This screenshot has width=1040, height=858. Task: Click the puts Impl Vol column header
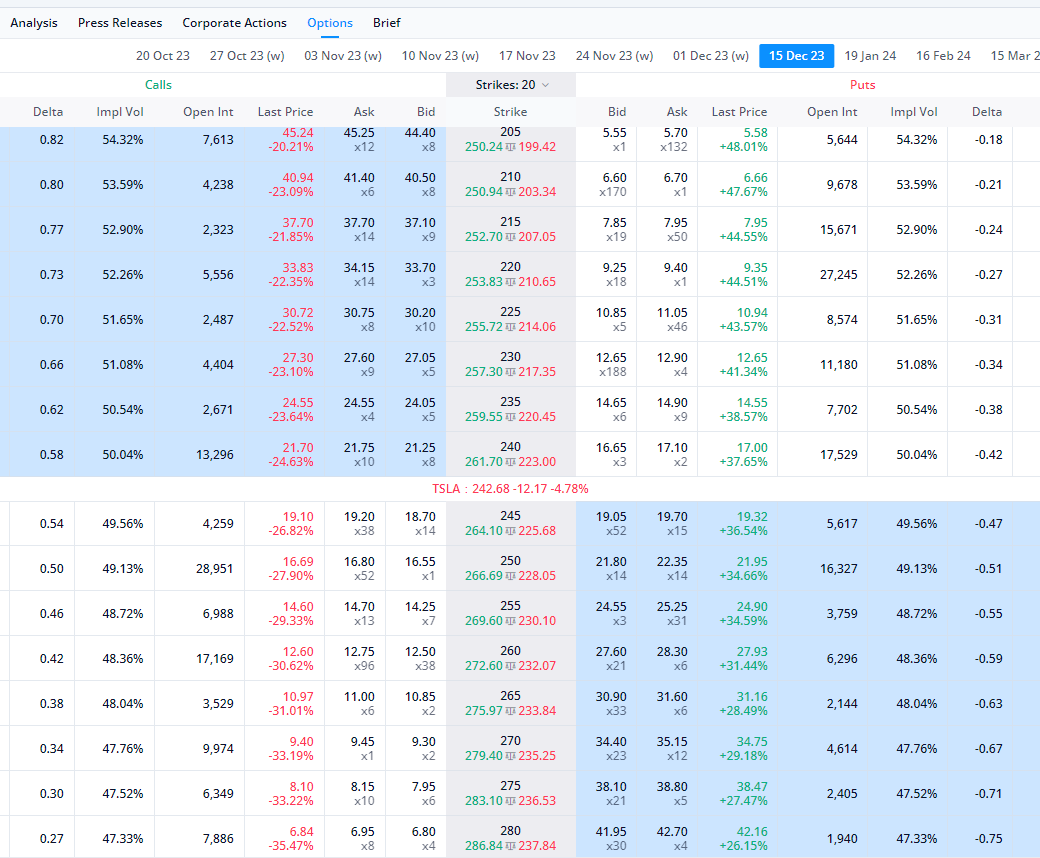914,112
